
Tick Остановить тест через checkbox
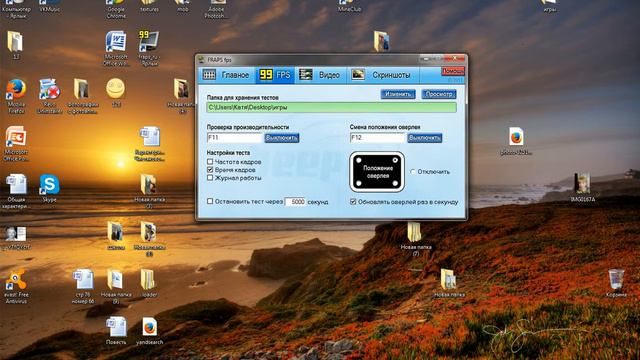point(210,201)
